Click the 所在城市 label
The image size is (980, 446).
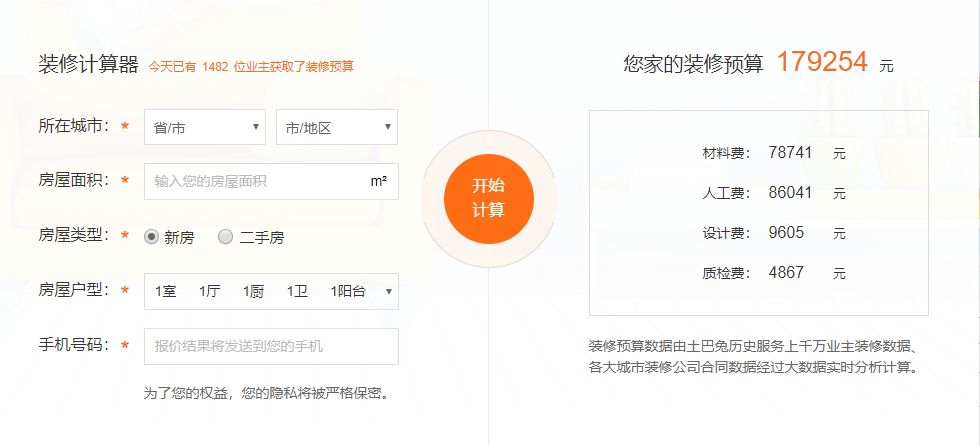click(x=74, y=126)
